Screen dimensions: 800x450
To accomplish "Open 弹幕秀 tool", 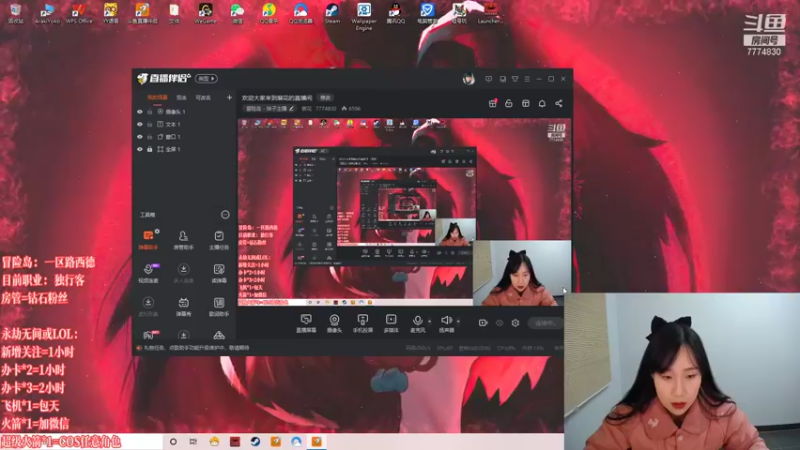I will tap(183, 307).
